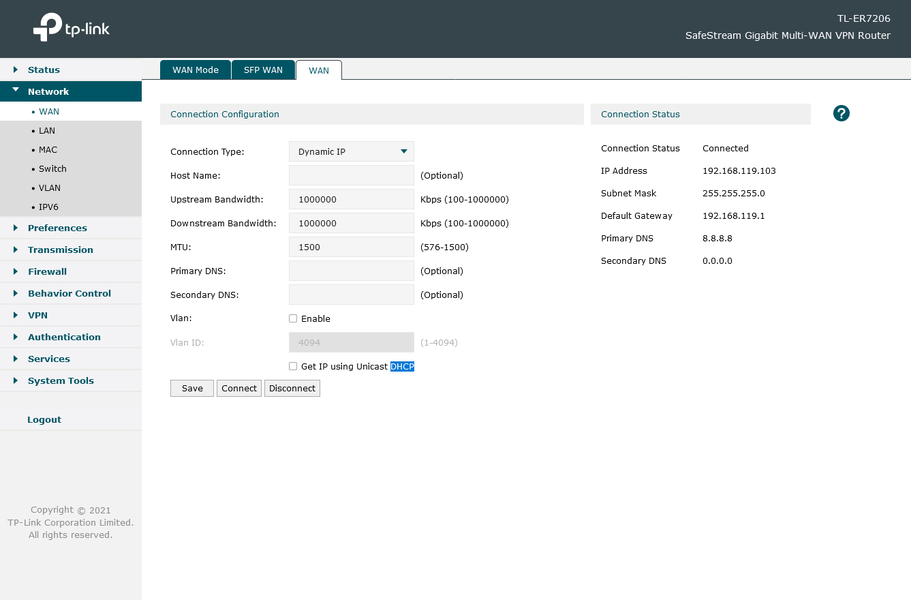
Task: Expand the Behavior Control menu section
Action: [x=71, y=293]
